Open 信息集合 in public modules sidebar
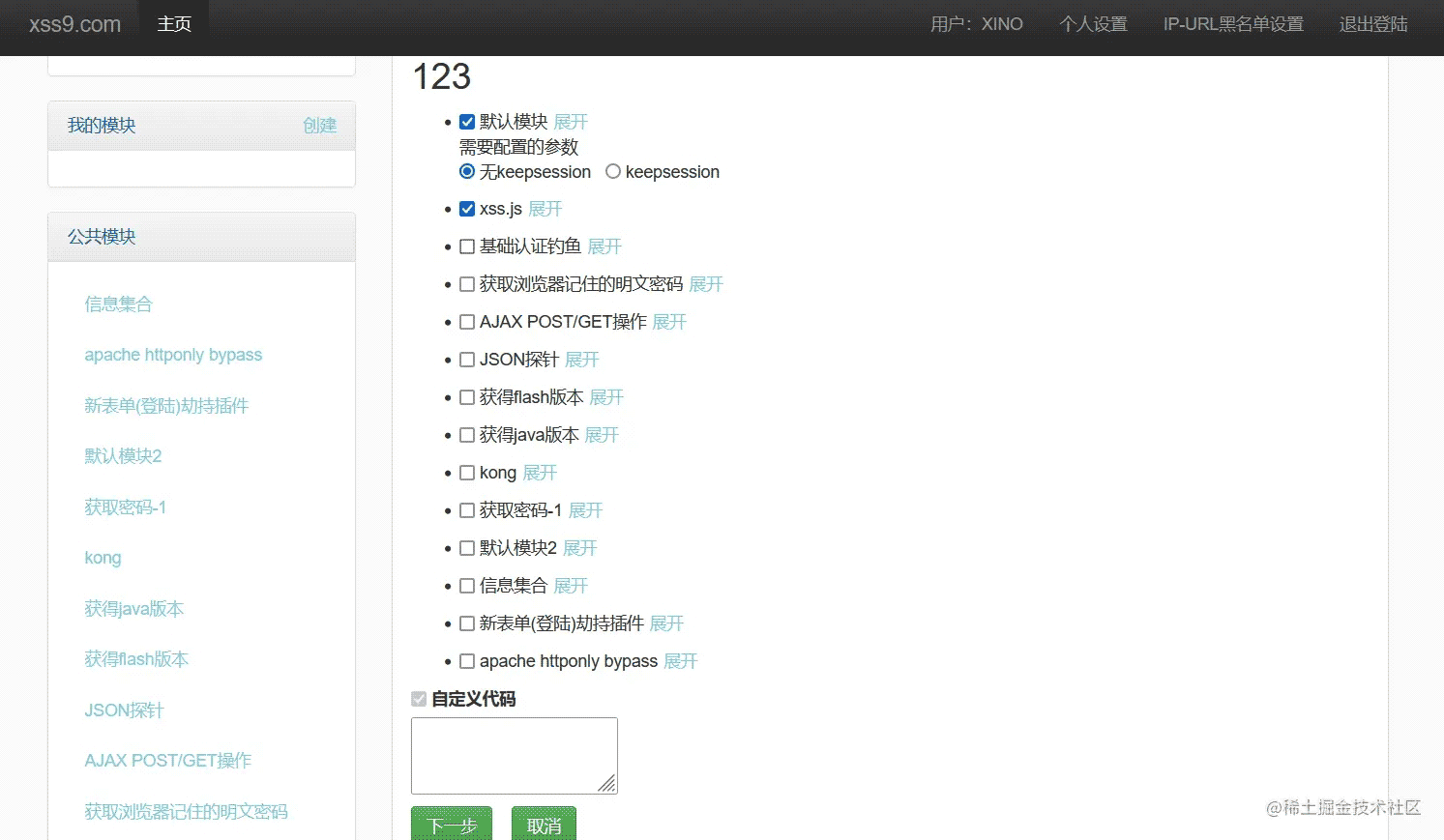The height and width of the screenshot is (840, 1444). [119, 304]
